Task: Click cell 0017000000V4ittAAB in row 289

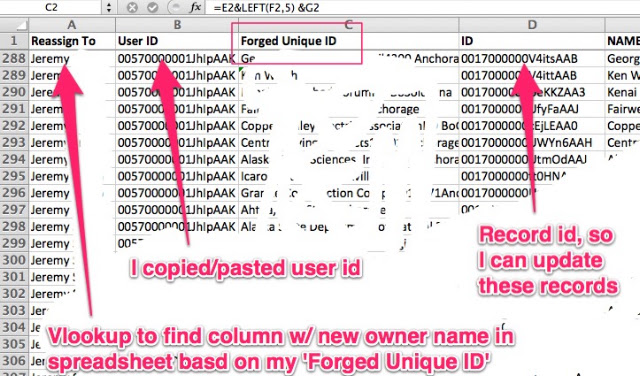Action: (532, 75)
